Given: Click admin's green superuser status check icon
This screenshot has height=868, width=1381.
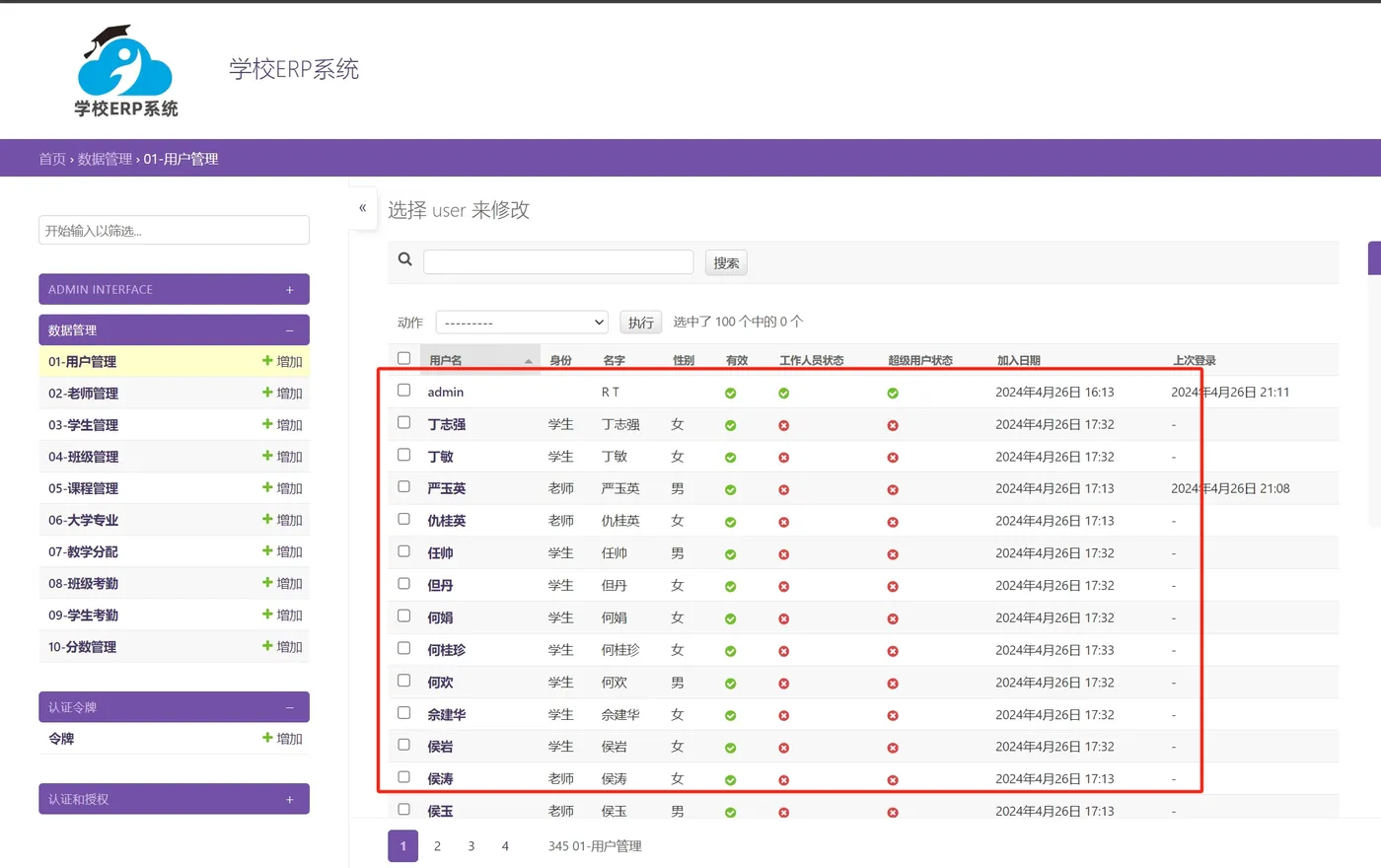Looking at the screenshot, I should (893, 393).
